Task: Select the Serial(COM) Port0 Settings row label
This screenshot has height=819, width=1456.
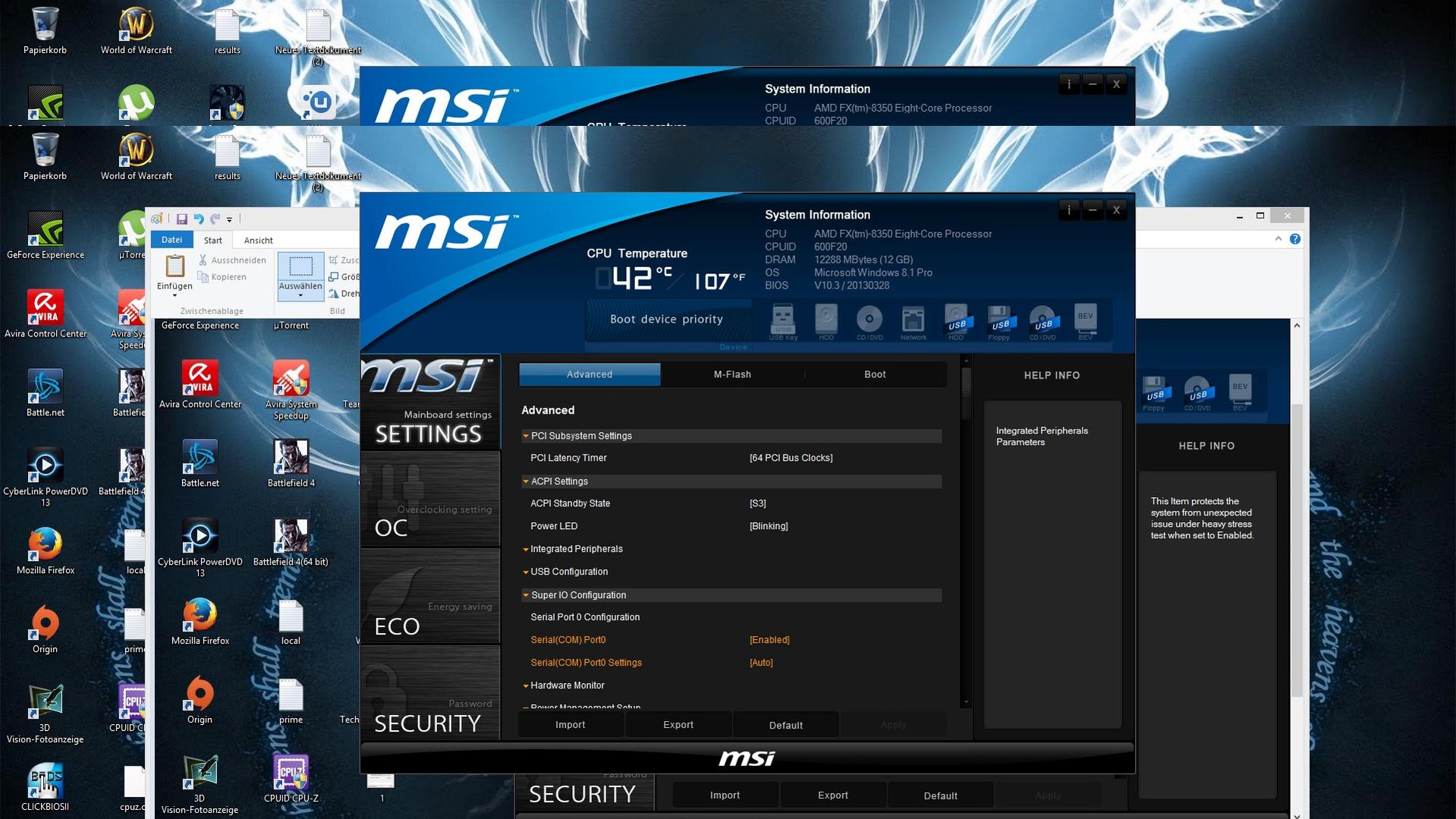Action: tap(586, 663)
